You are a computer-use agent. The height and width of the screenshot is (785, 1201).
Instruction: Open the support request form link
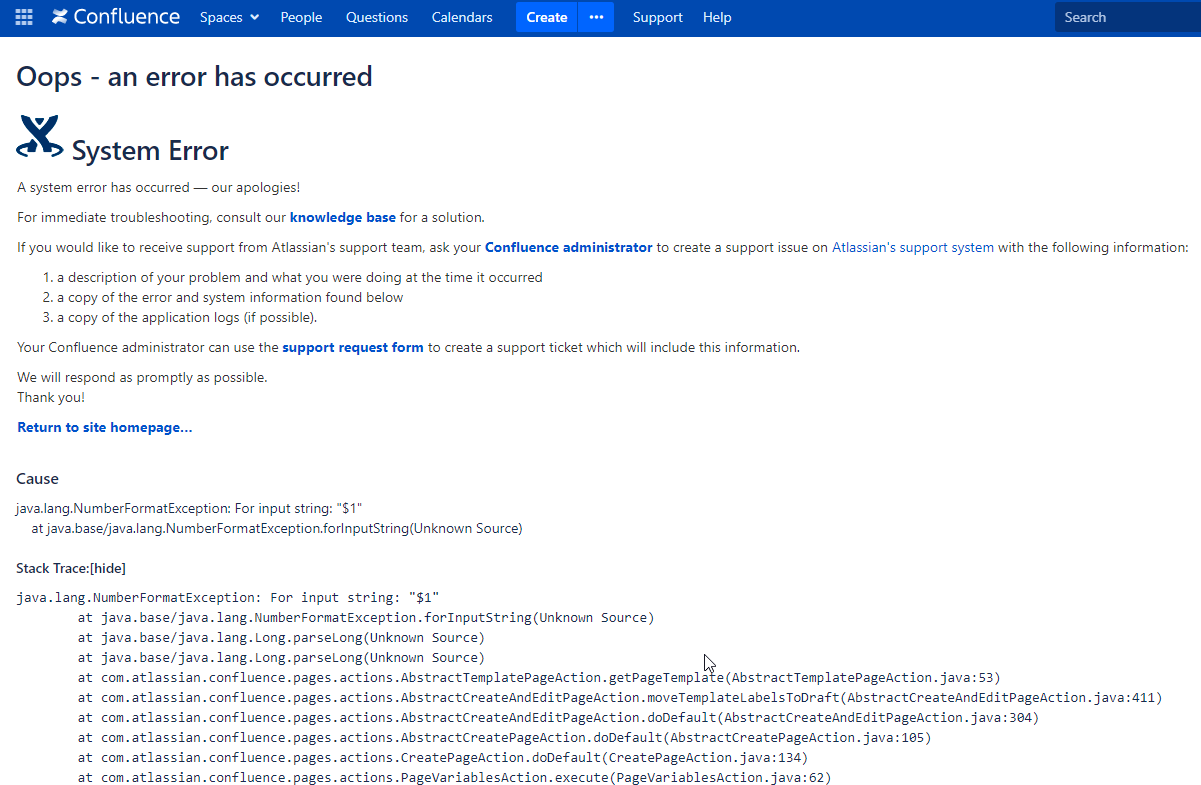[353, 347]
